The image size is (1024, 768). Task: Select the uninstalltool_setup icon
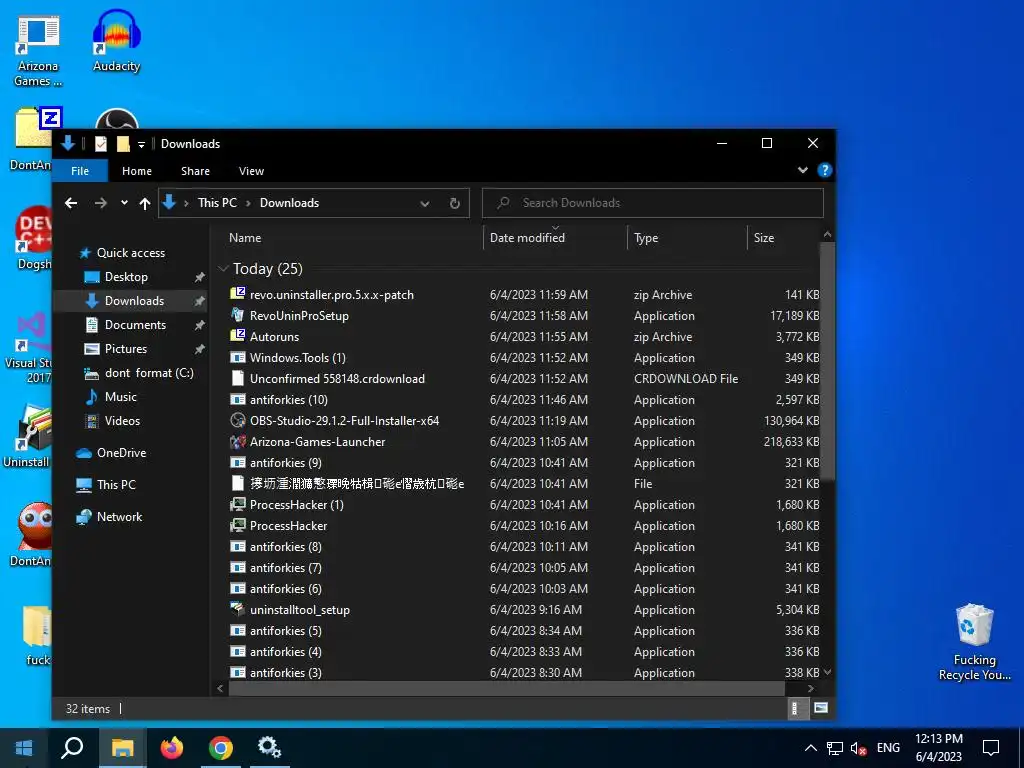pyautogui.click(x=238, y=610)
